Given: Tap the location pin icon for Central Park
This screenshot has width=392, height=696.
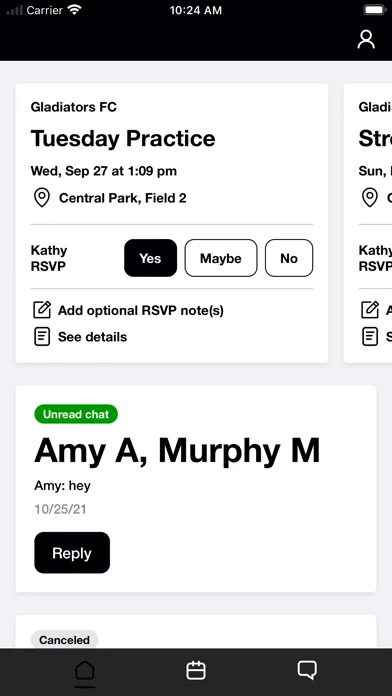Looking at the screenshot, I should 42,198.
